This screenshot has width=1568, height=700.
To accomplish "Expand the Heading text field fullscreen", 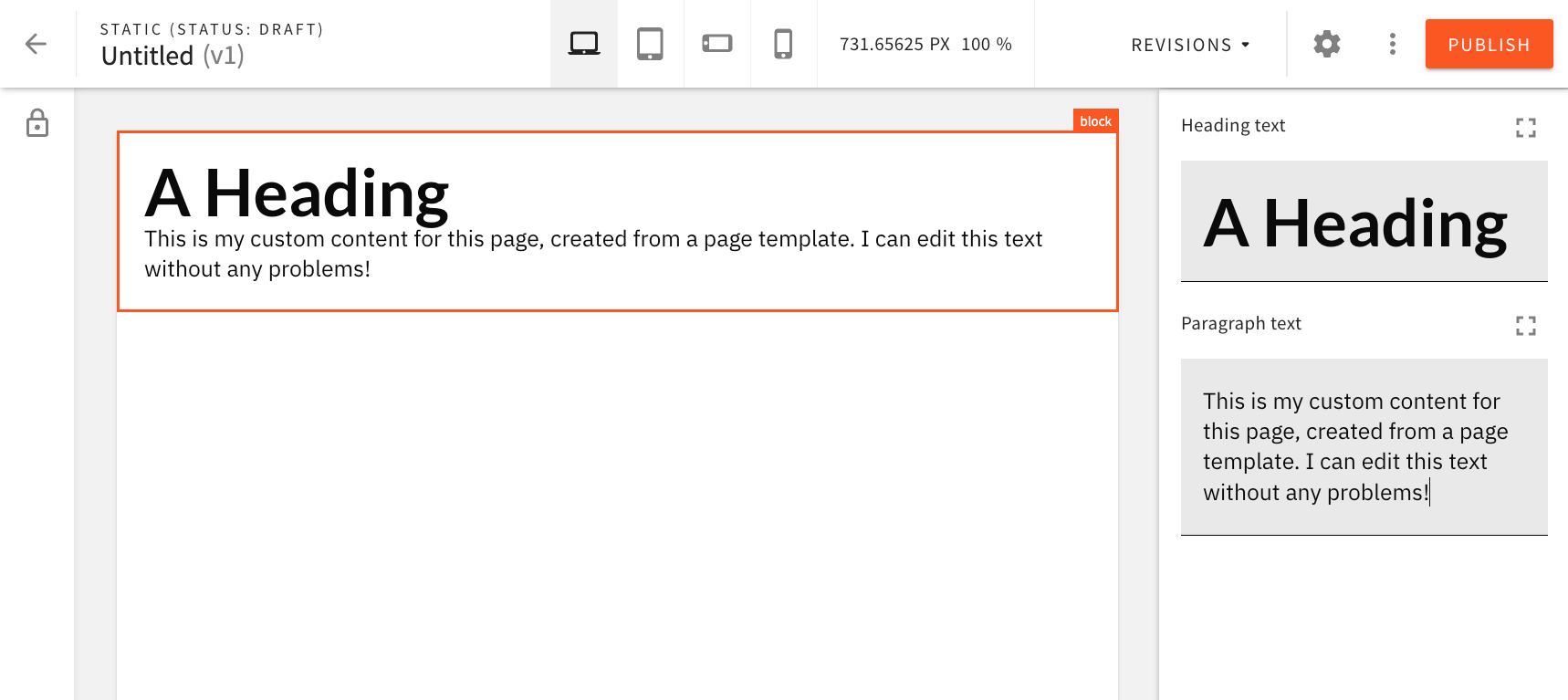I will 1525,128.
